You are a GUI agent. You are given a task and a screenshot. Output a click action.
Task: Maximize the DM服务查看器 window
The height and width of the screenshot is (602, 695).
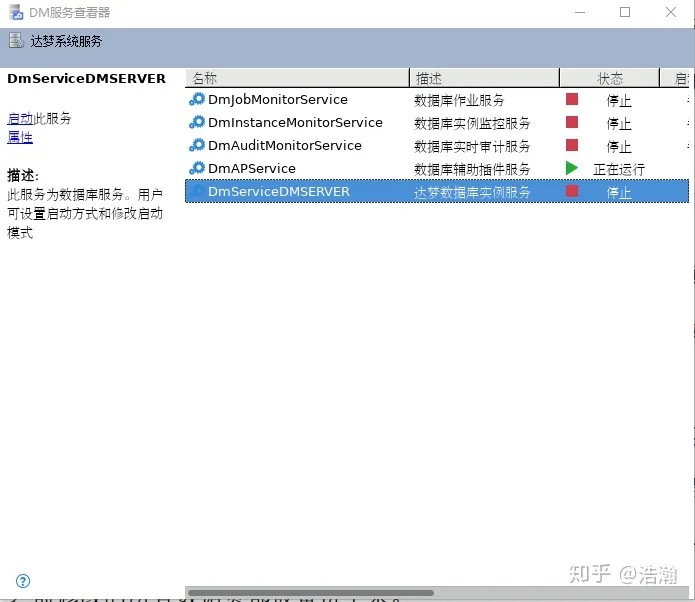click(x=625, y=12)
